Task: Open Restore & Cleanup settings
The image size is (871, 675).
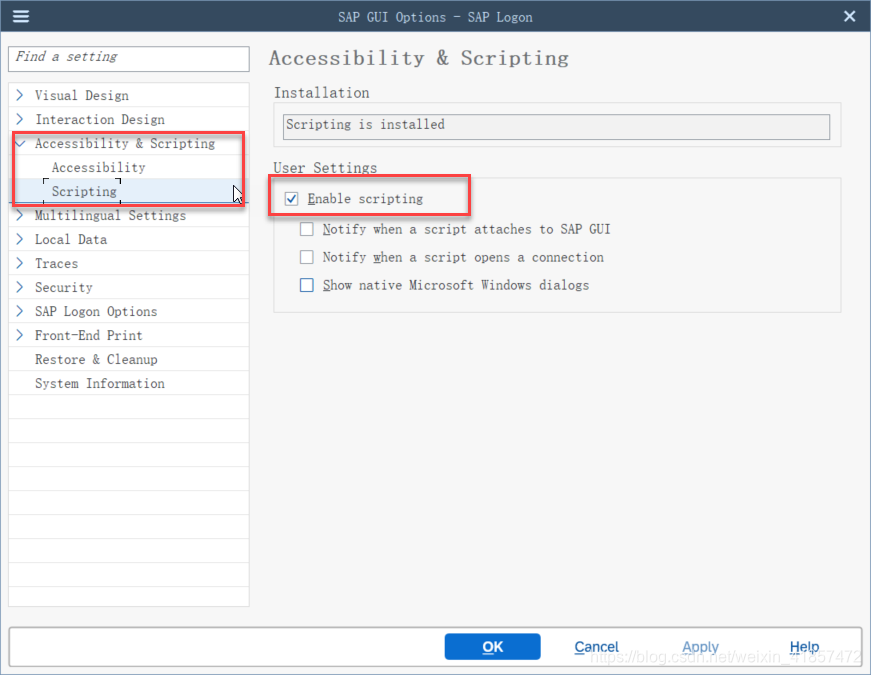Action: pos(96,359)
